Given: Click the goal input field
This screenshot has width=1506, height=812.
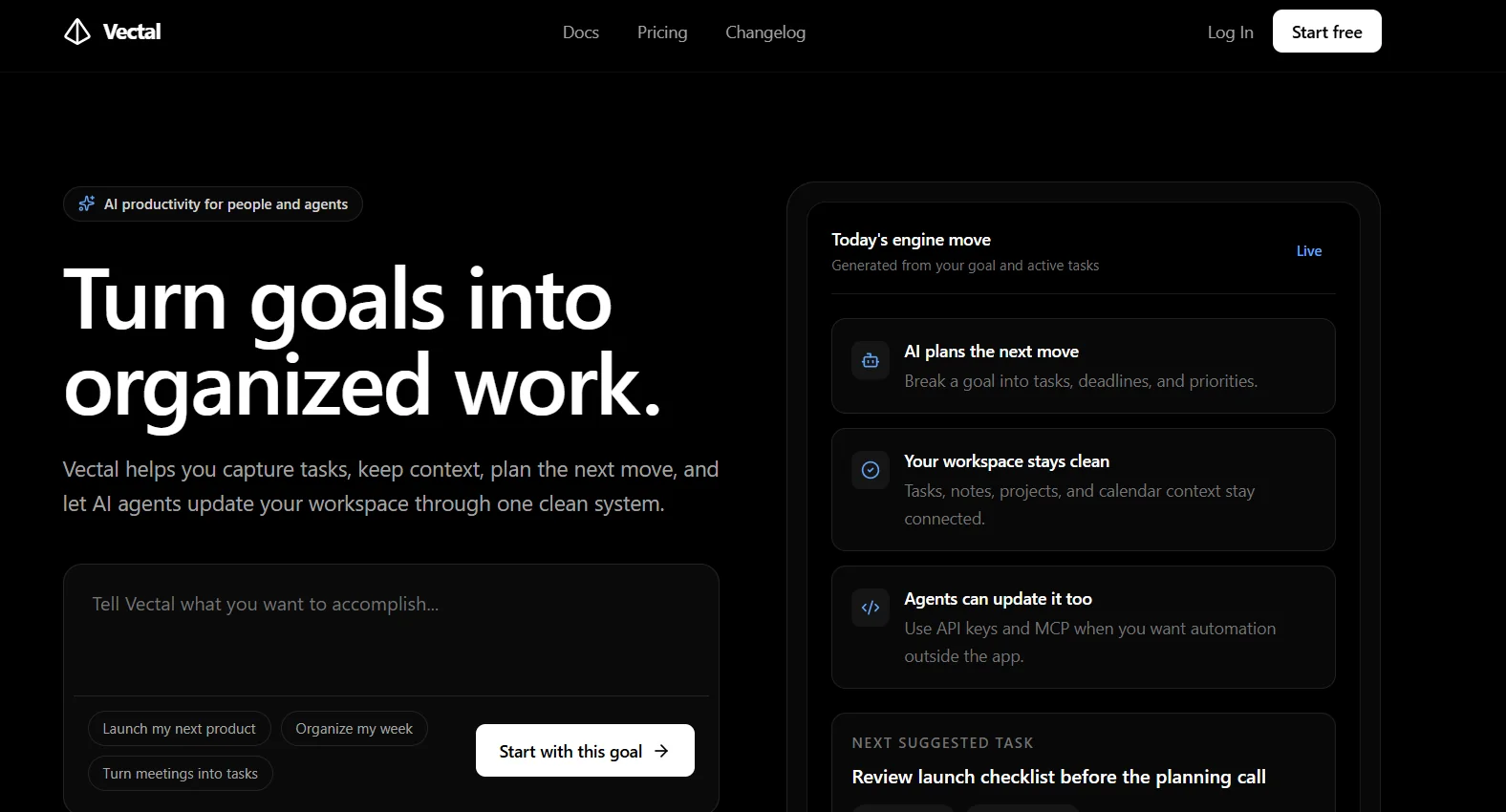Looking at the screenshot, I should pyautogui.click(x=391, y=630).
